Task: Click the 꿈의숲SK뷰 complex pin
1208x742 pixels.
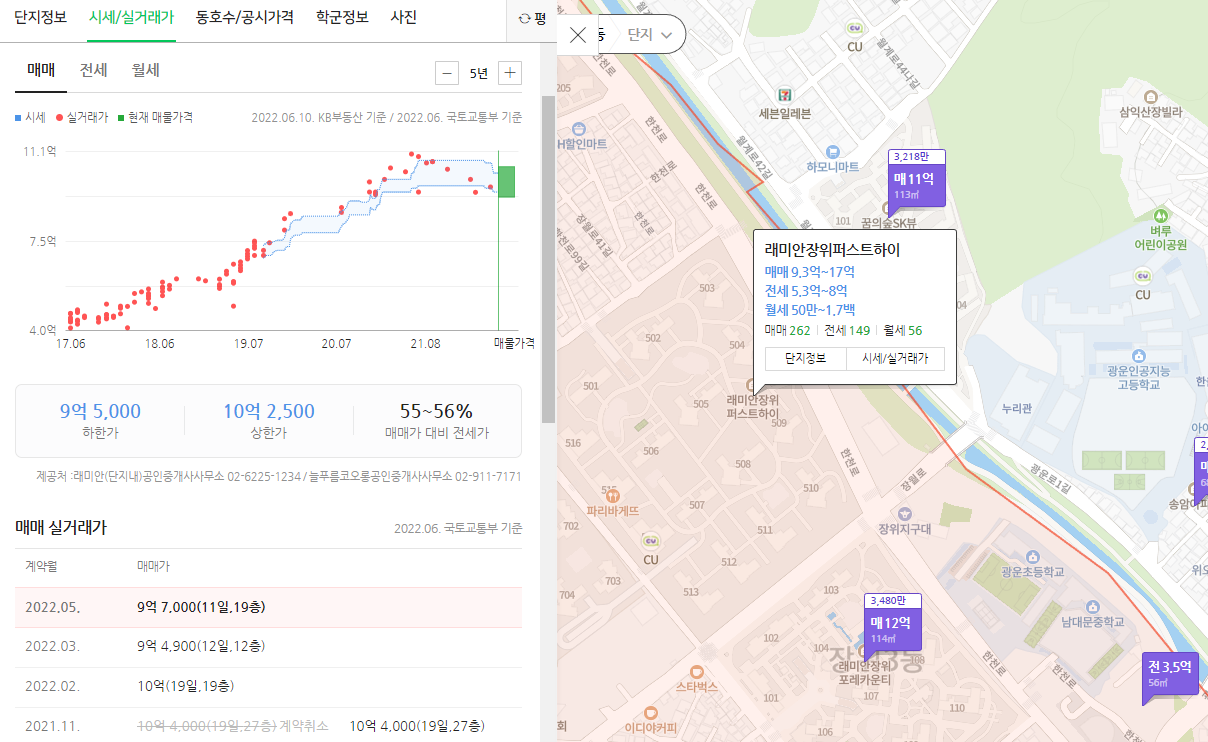Action: [x=888, y=211]
